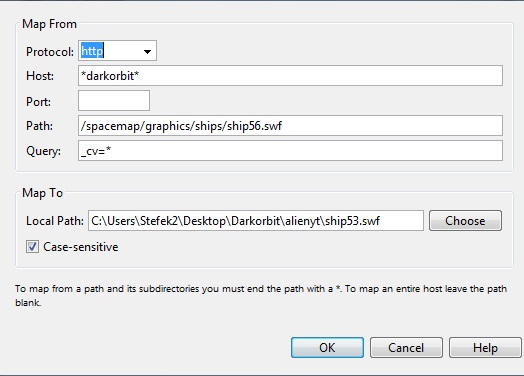Viewport: 524px width, 376px height.
Task: Click the Host: label
Action: (x=40, y=76)
